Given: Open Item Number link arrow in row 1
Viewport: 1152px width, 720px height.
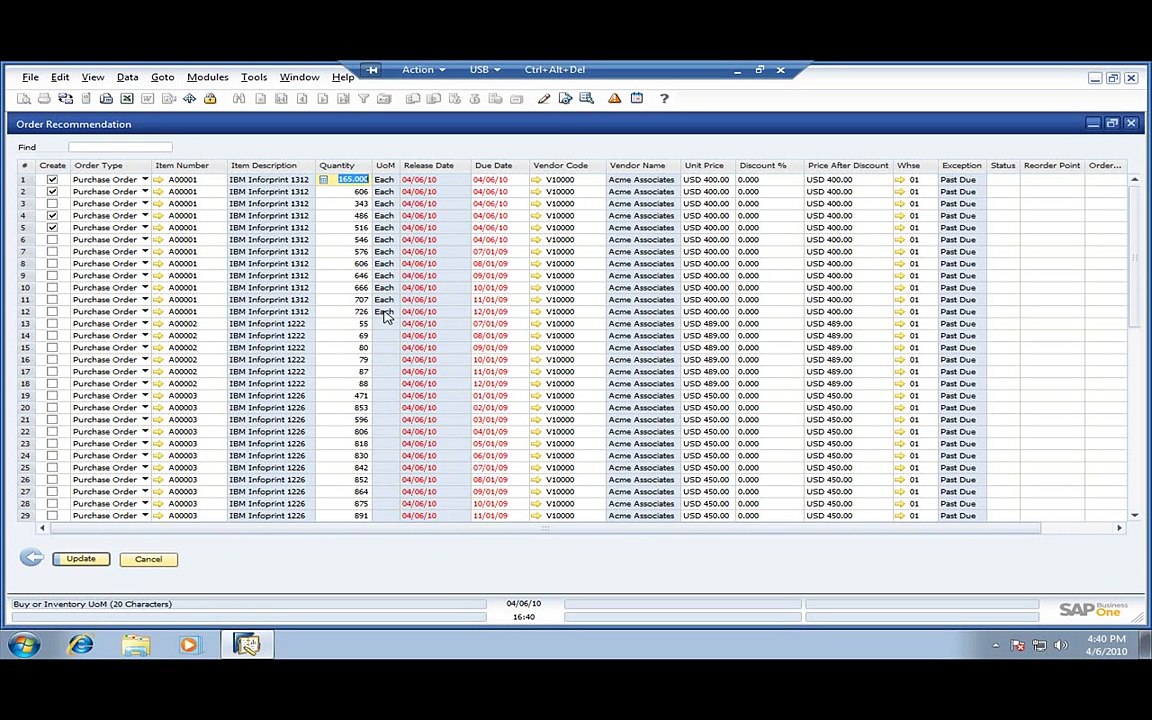Looking at the screenshot, I should tap(158, 179).
